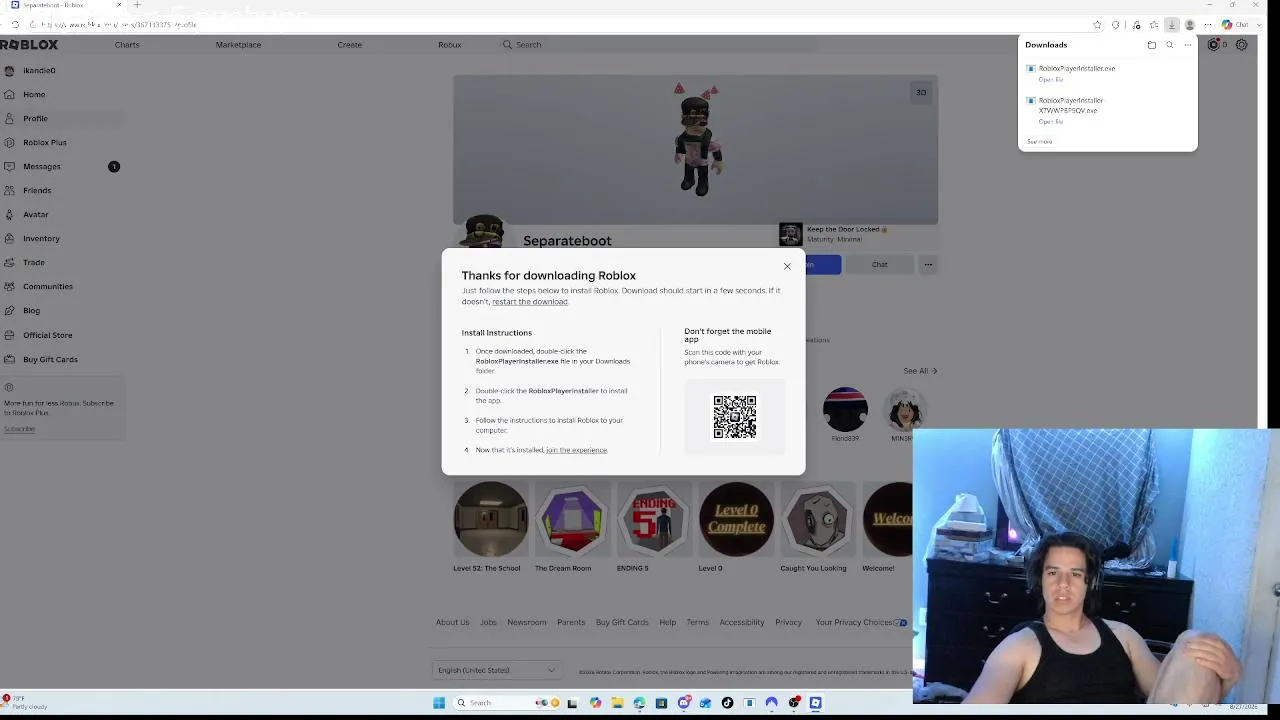Viewport: 1280px width, 720px height.
Task: Open the Robux tab in header
Action: [x=450, y=45]
